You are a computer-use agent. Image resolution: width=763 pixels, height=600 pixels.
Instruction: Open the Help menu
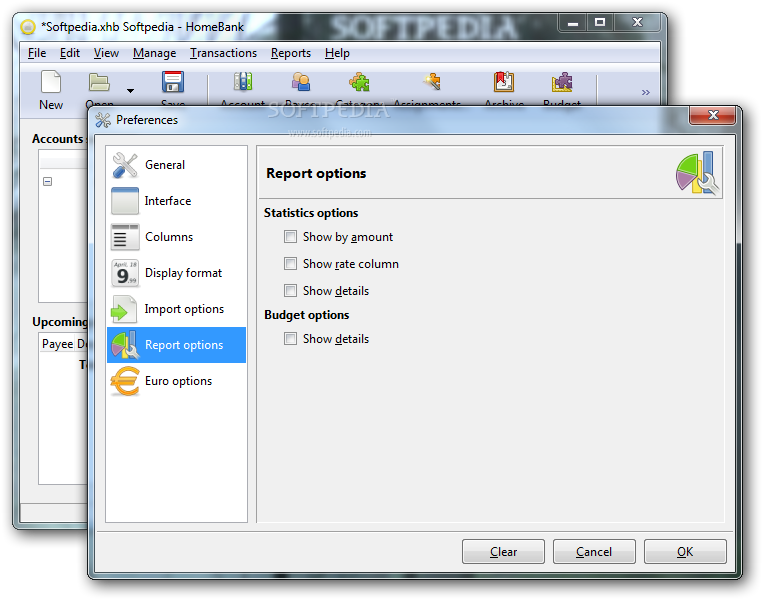pos(337,53)
